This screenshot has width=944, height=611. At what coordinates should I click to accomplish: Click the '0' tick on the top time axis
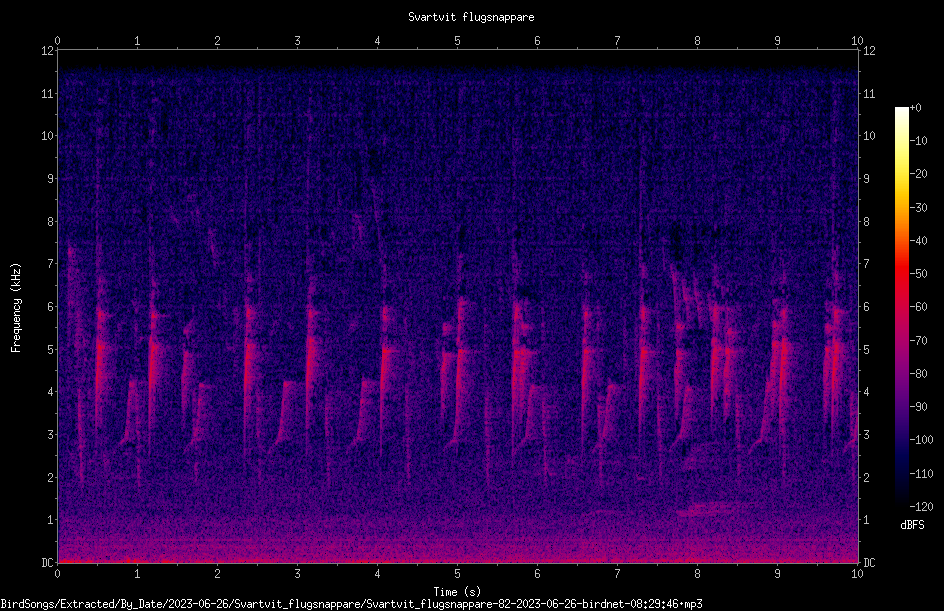(x=58, y=41)
